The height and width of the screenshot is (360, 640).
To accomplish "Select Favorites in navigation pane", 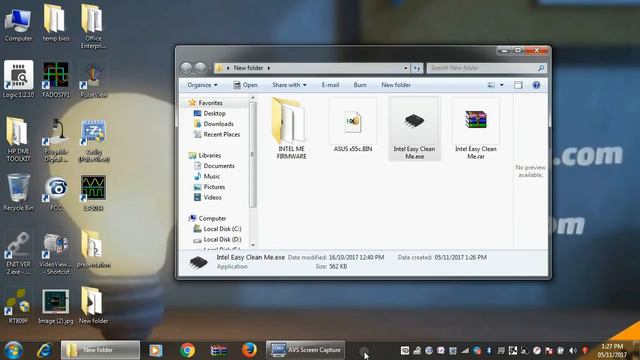I will [x=210, y=103].
